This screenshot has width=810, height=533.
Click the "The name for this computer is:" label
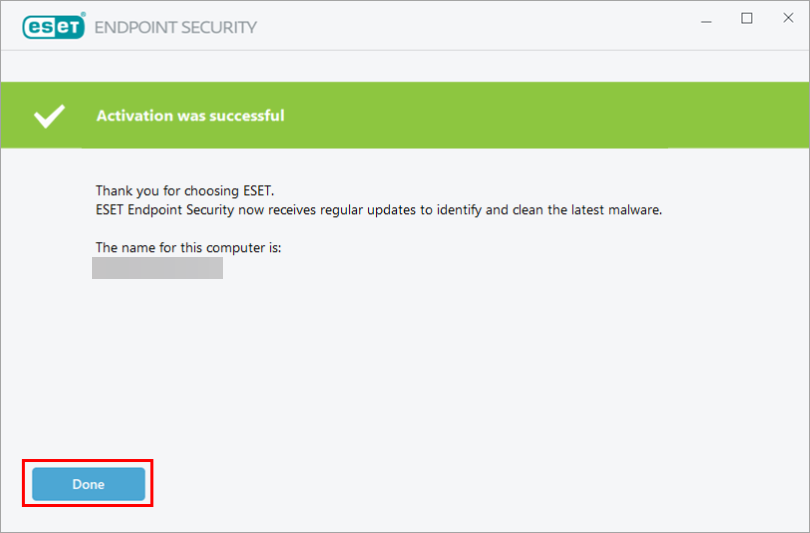[x=188, y=247]
